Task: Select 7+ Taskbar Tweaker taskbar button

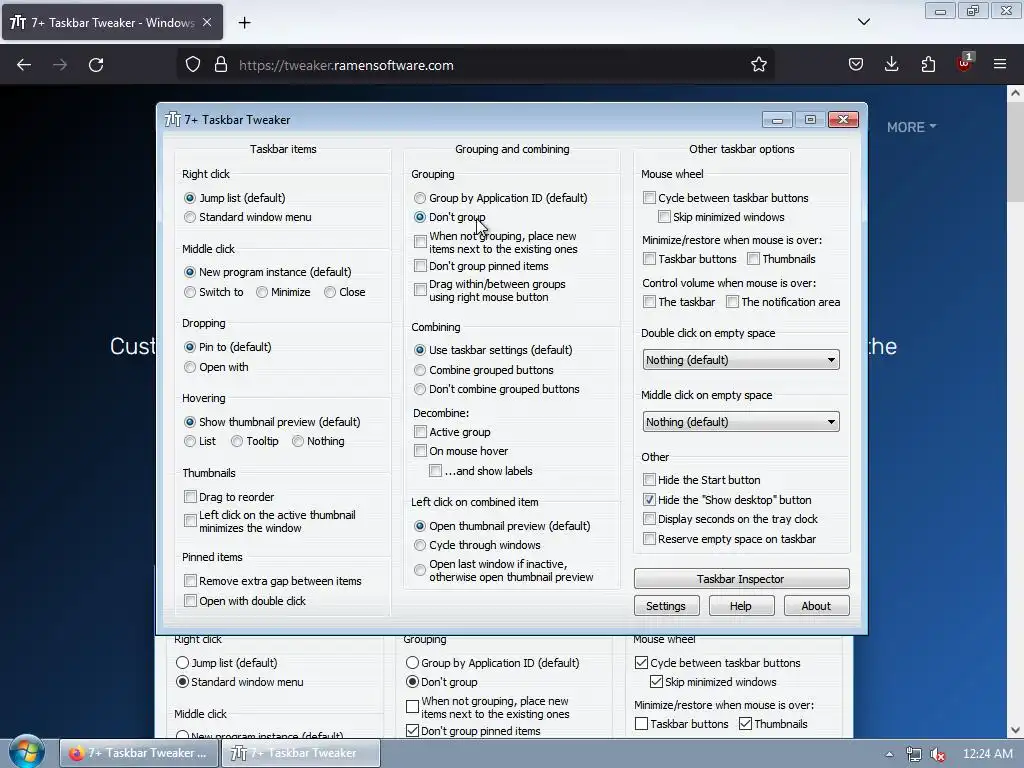Action: pos(301,753)
